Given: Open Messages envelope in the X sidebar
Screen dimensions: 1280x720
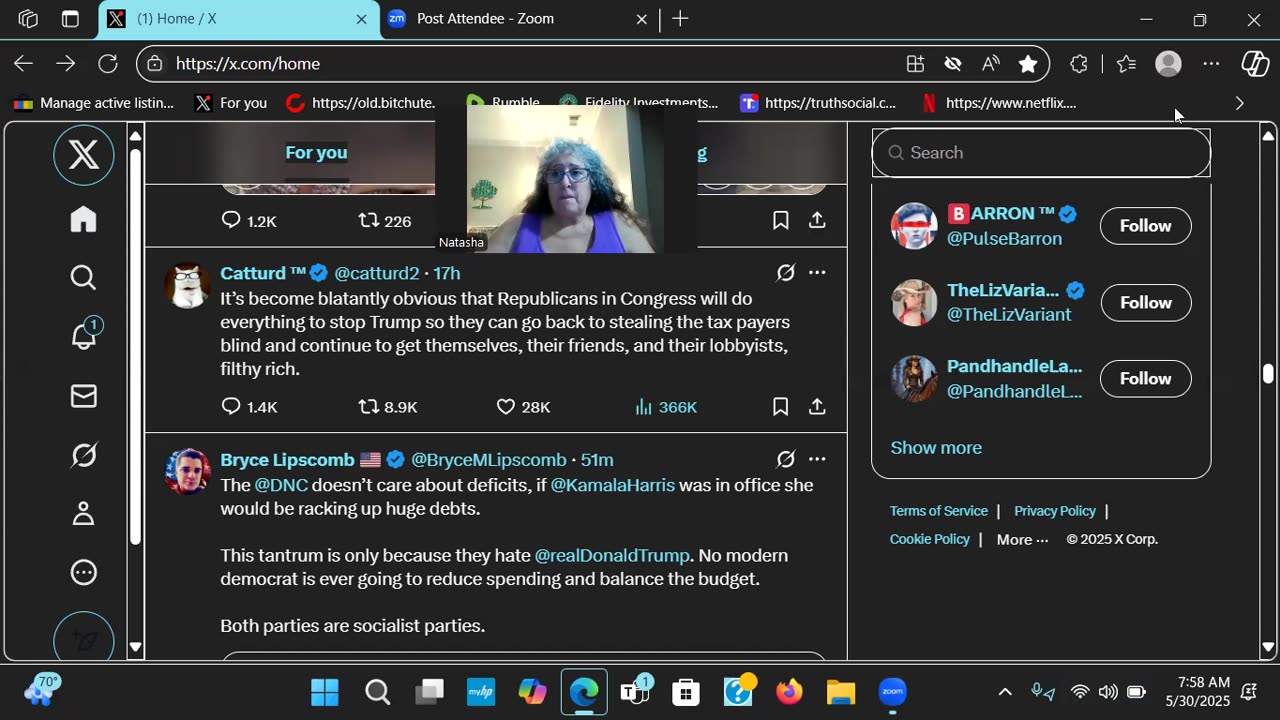Looking at the screenshot, I should pos(84,397).
